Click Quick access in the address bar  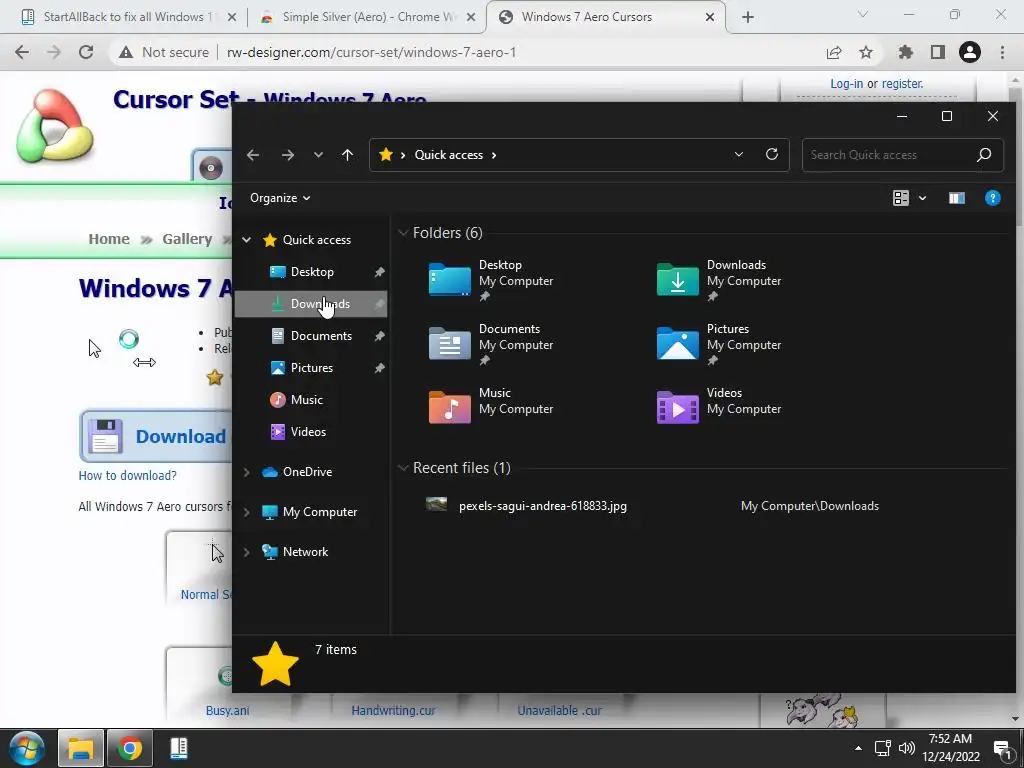coord(449,155)
